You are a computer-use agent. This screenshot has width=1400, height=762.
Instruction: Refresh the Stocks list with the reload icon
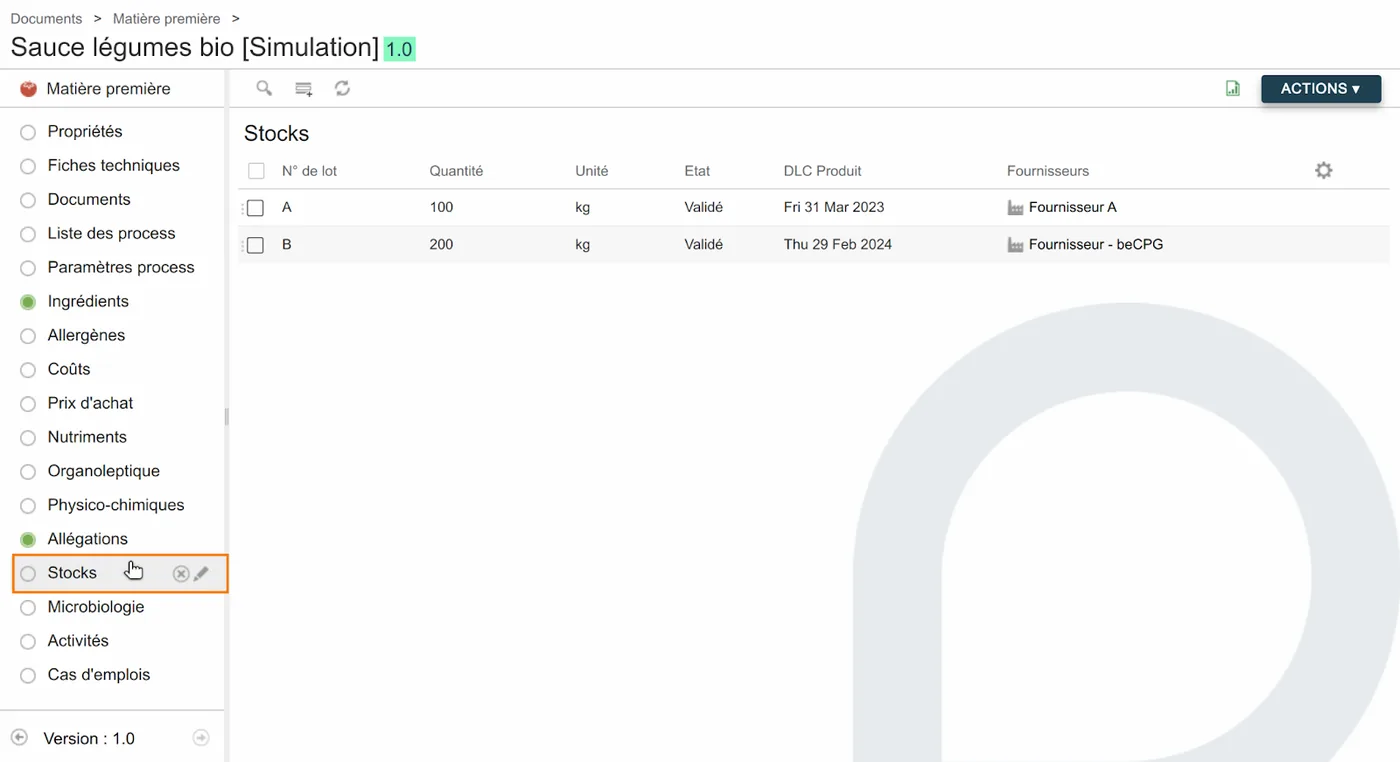[x=342, y=88]
